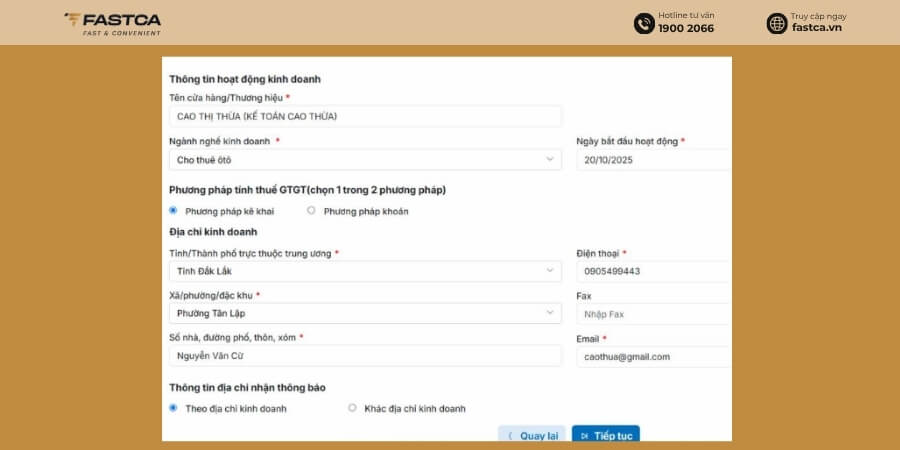Click the globe website icon
Image resolution: width=900 pixels, height=450 pixels.
point(777,24)
